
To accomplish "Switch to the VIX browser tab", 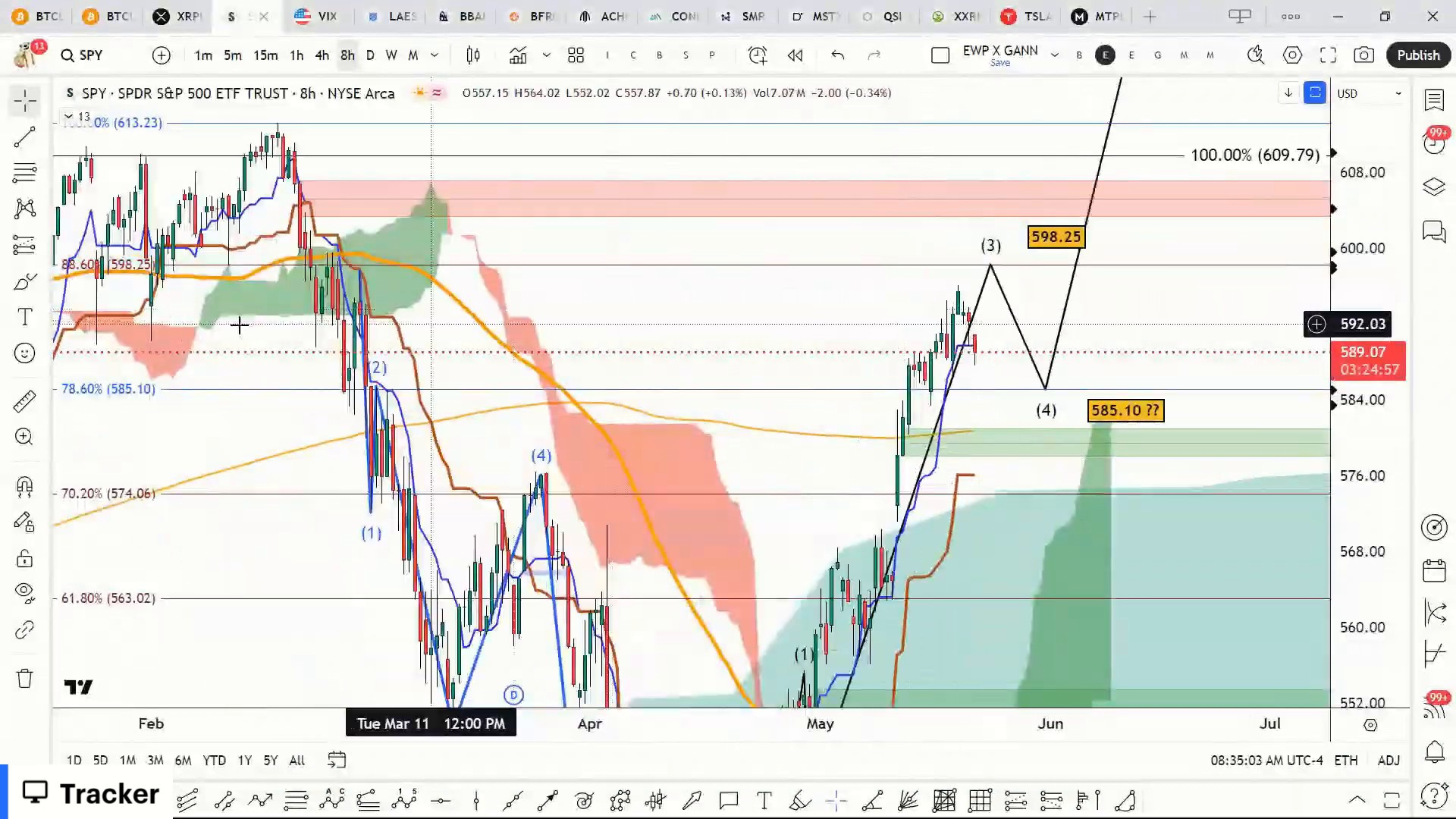I will point(317,16).
